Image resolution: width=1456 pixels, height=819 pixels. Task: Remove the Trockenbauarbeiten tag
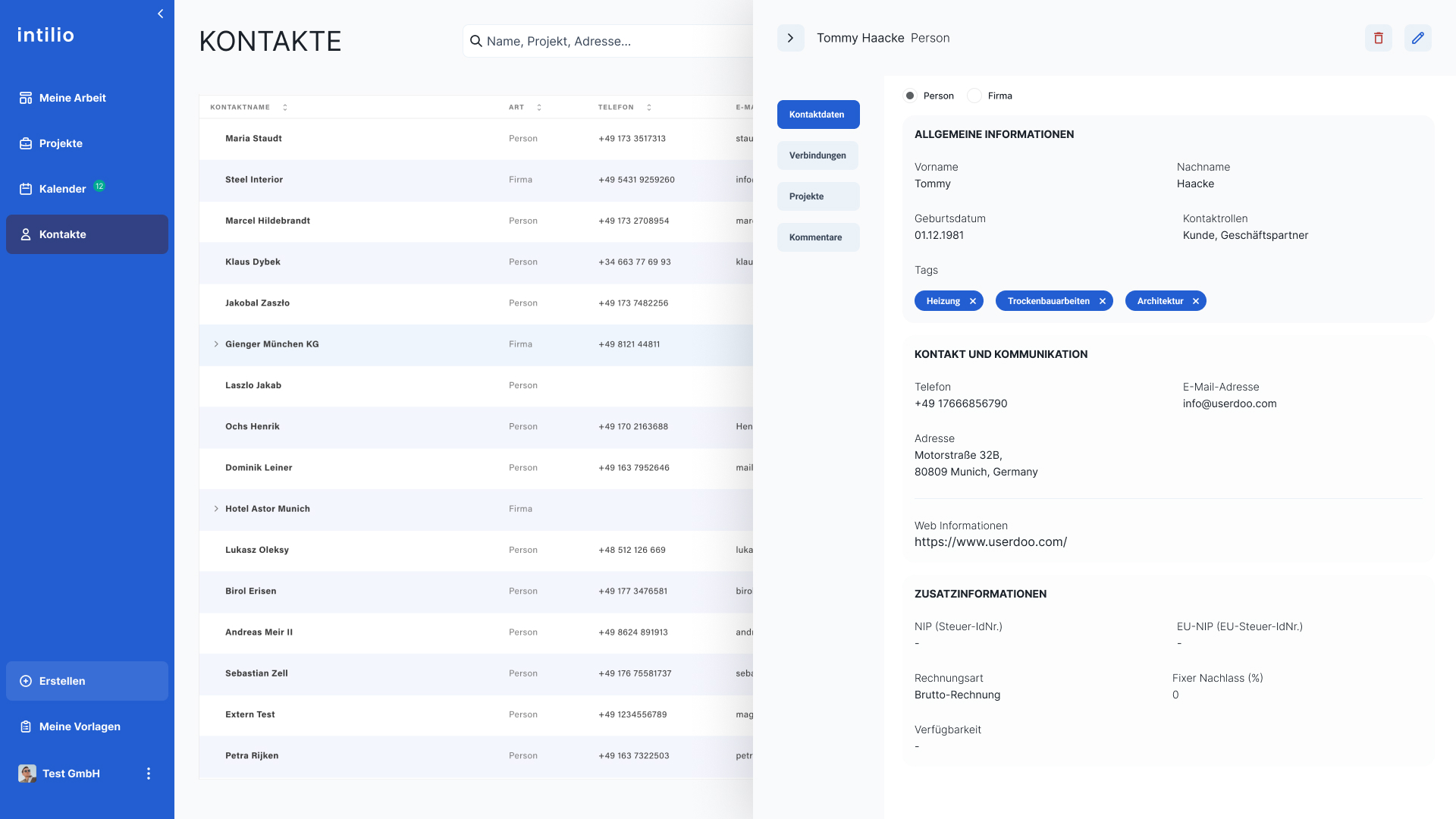tap(1103, 301)
